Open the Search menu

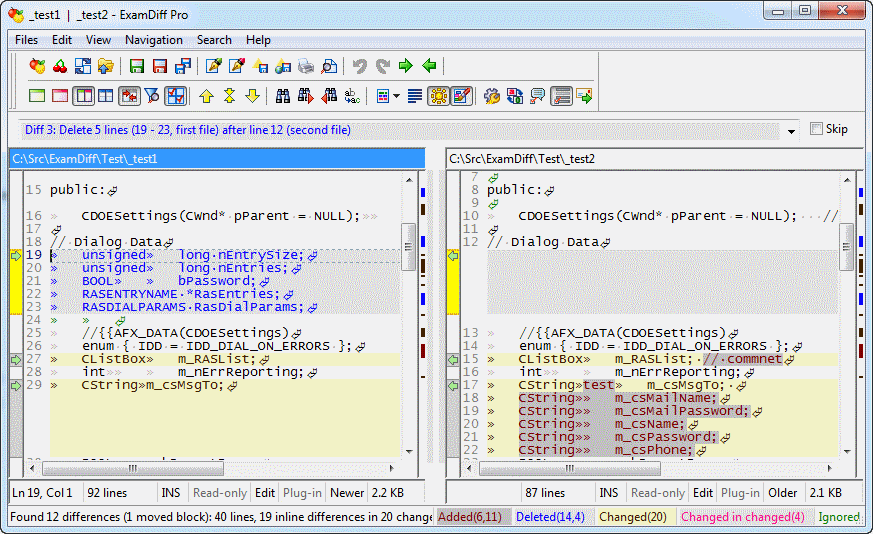point(214,40)
